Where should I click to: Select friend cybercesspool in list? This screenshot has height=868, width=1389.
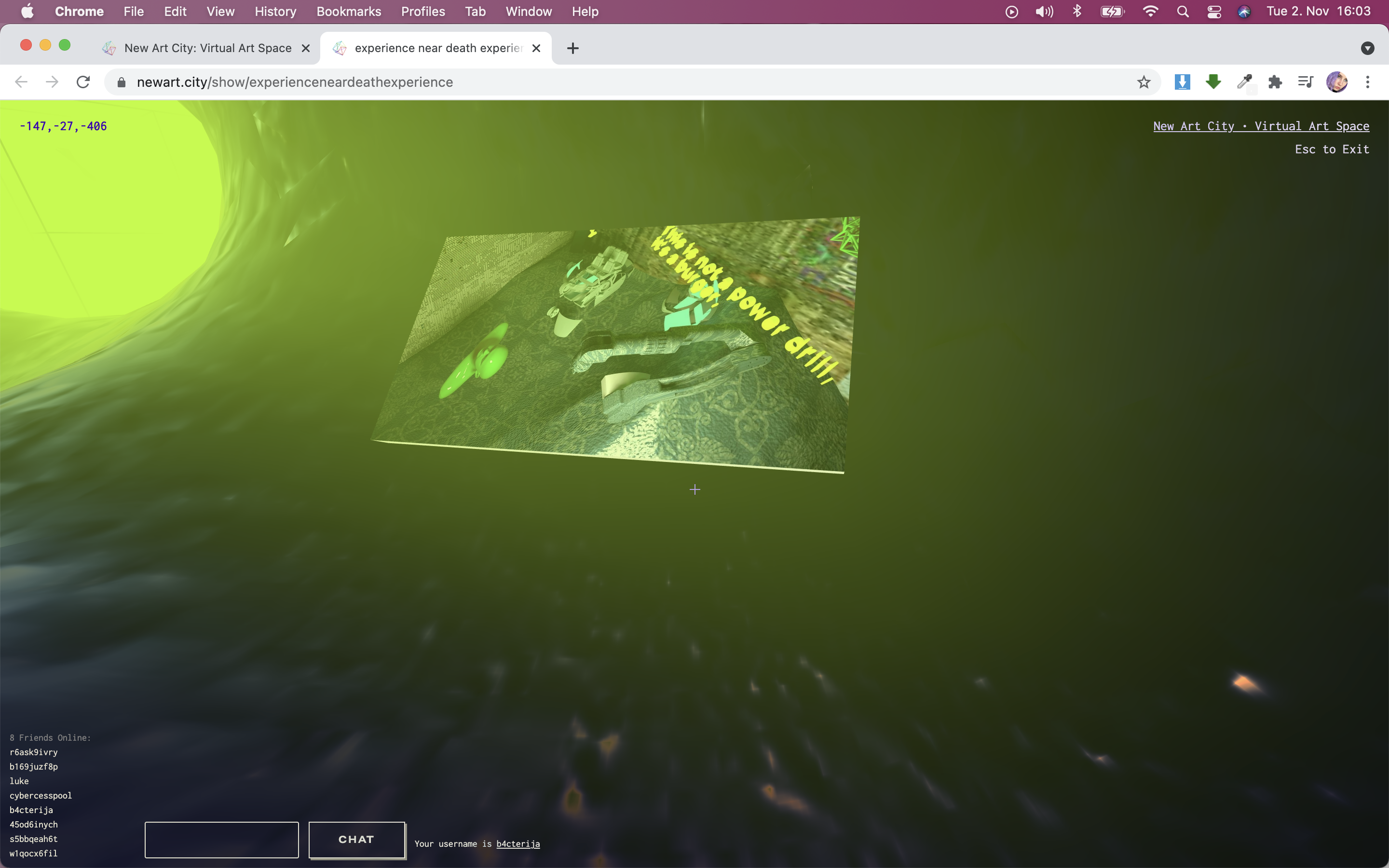tap(41, 796)
